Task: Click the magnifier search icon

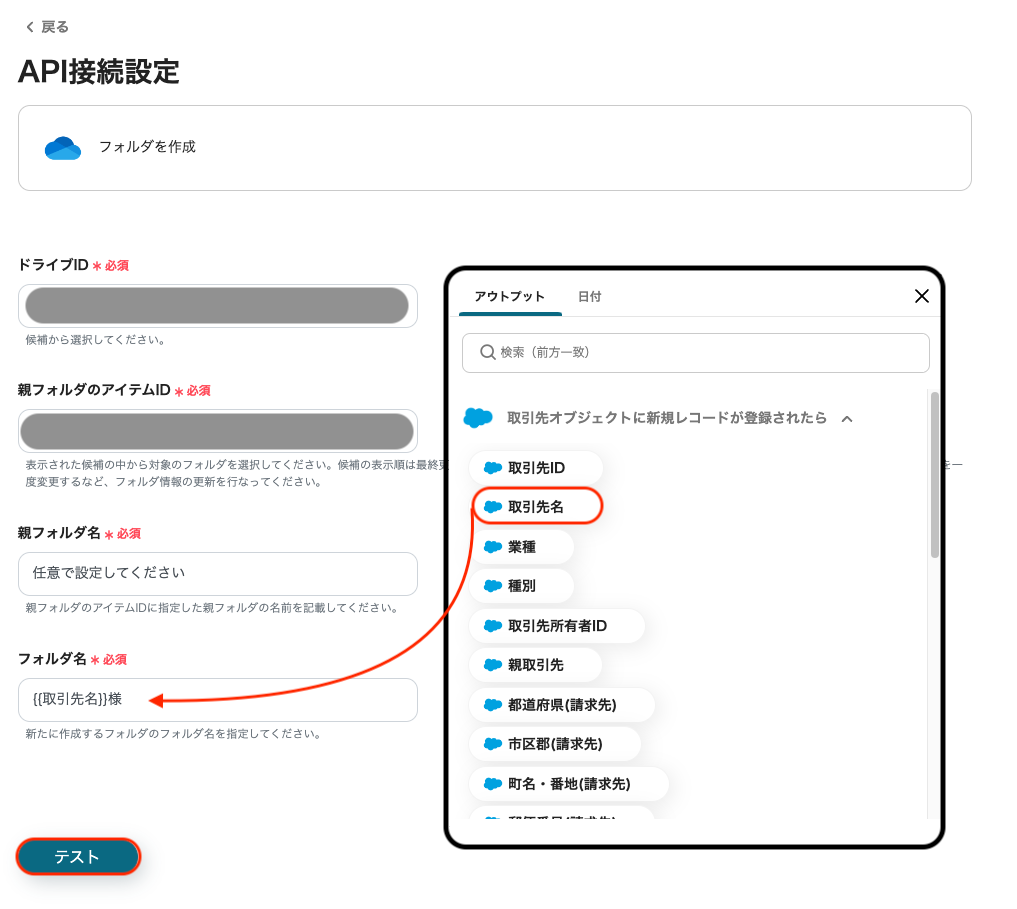Action: 487,352
